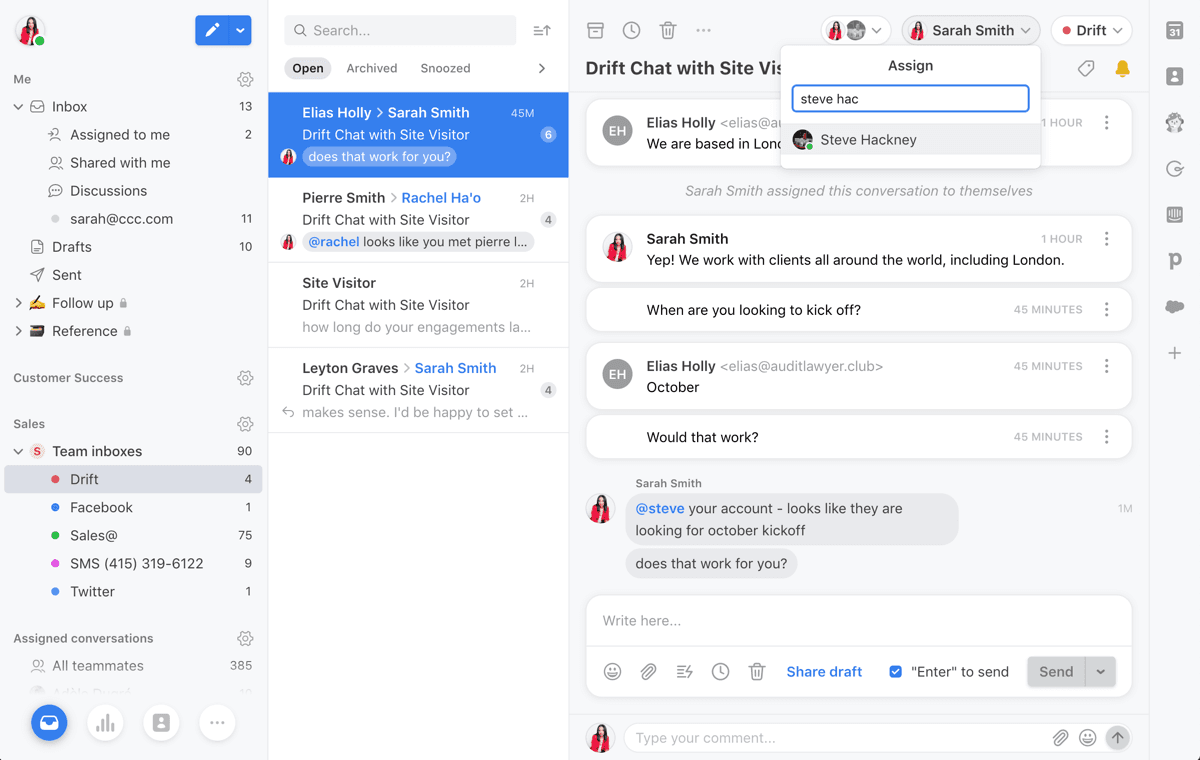Archive the conversation using the archive icon
The height and width of the screenshot is (760, 1200).
(595, 30)
